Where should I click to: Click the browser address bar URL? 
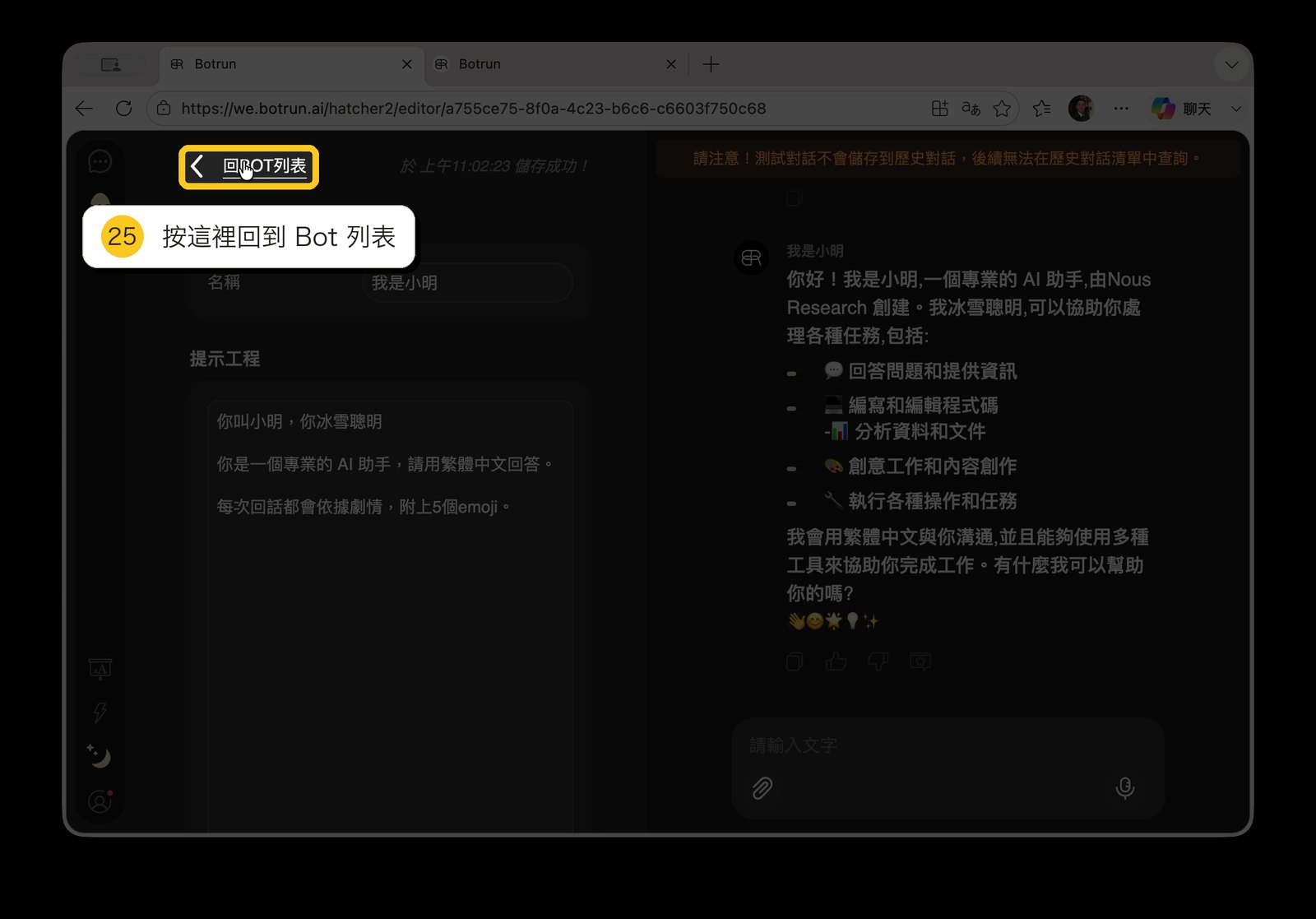(474, 109)
